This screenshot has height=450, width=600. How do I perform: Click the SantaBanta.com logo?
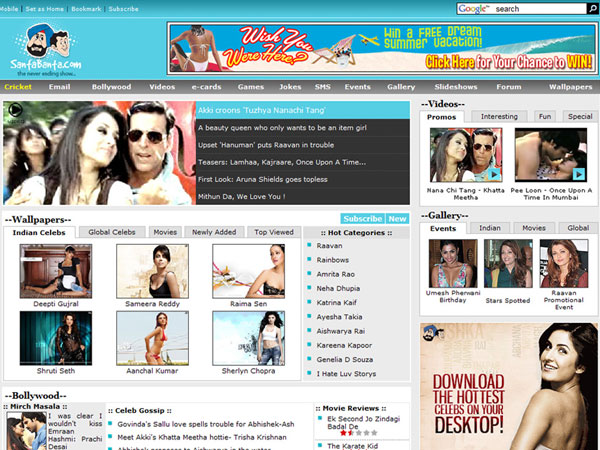pyautogui.click(x=46, y=50)
